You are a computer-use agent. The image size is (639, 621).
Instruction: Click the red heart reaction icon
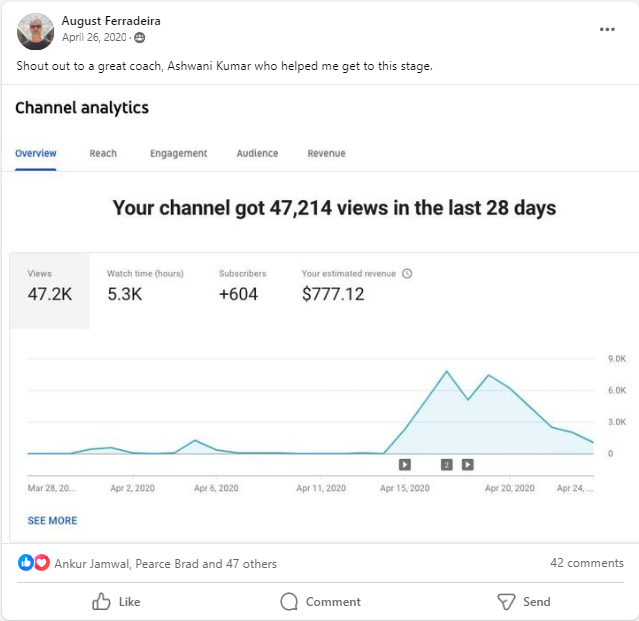(x=41, y=563)
